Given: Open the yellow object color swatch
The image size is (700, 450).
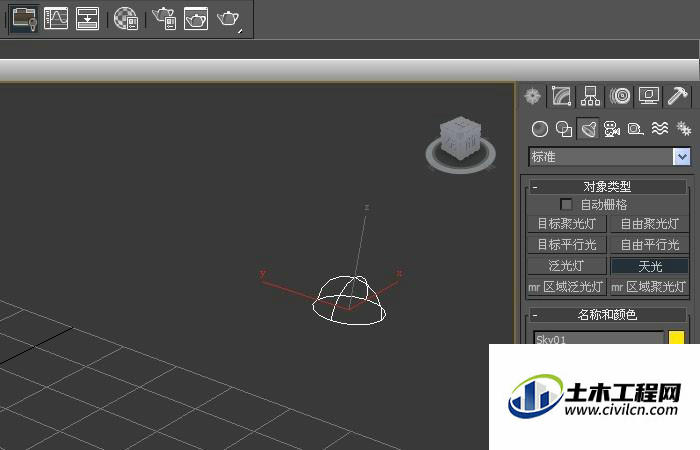Looking at the screenshot, I should pyautogui.click(x=677, y=338).
